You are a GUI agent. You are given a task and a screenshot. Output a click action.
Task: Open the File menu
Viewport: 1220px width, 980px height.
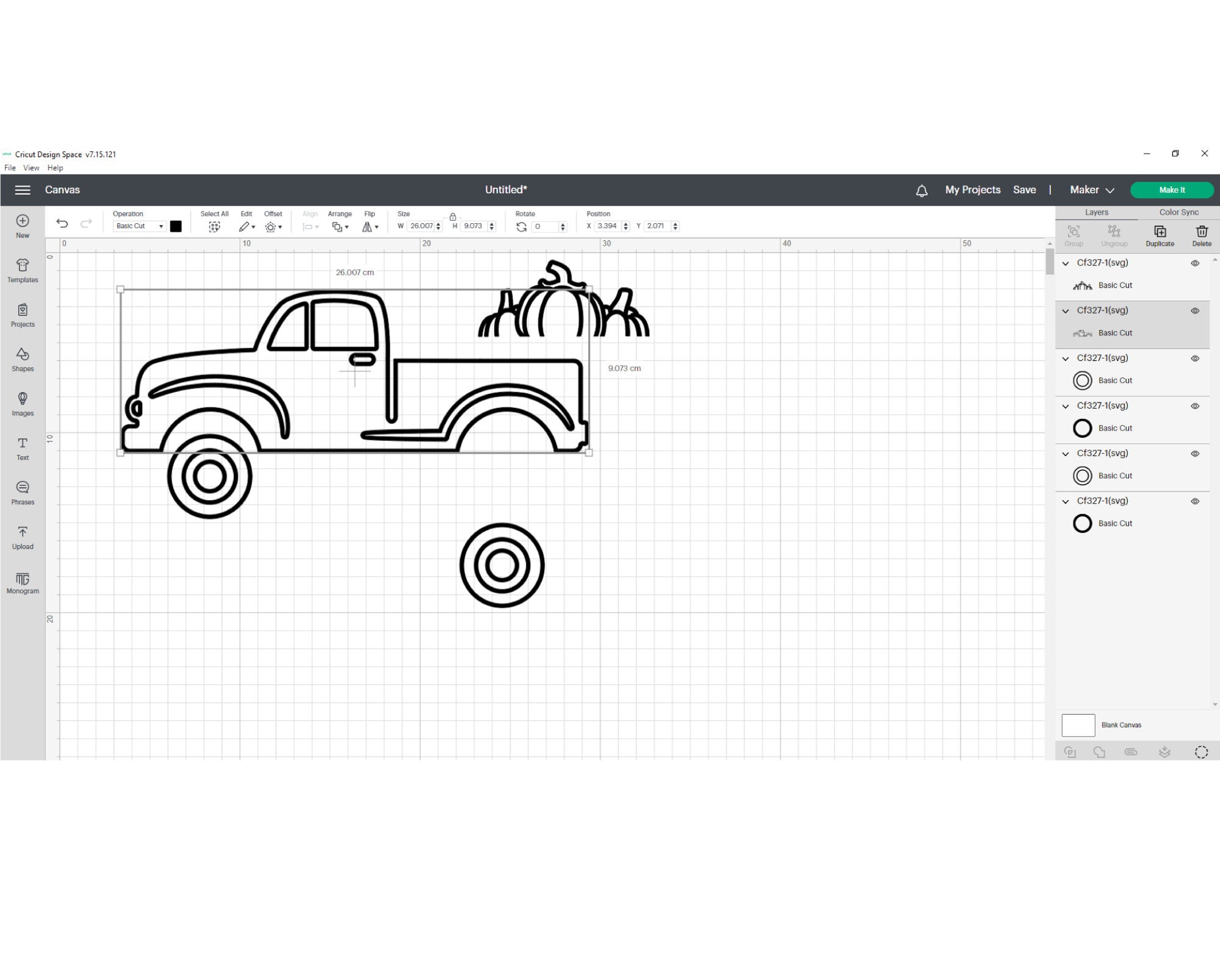tap(10, 168)
